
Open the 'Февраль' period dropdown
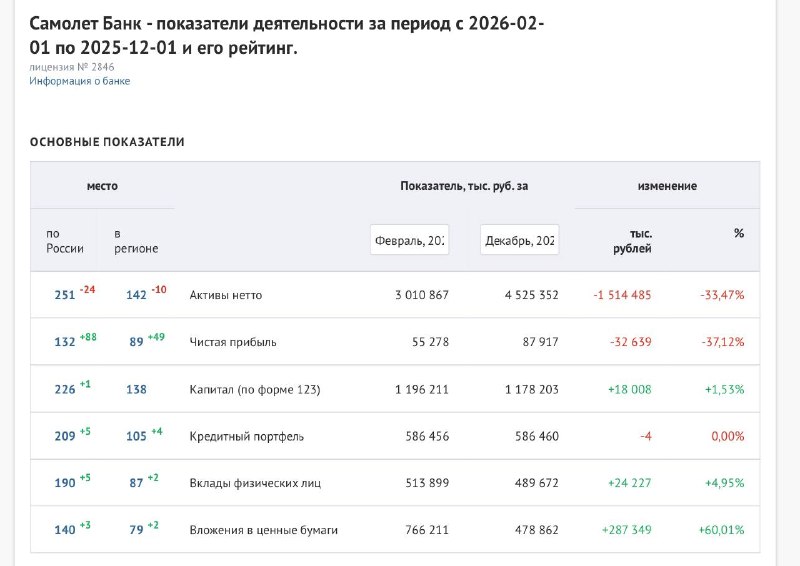coord(410,240)
